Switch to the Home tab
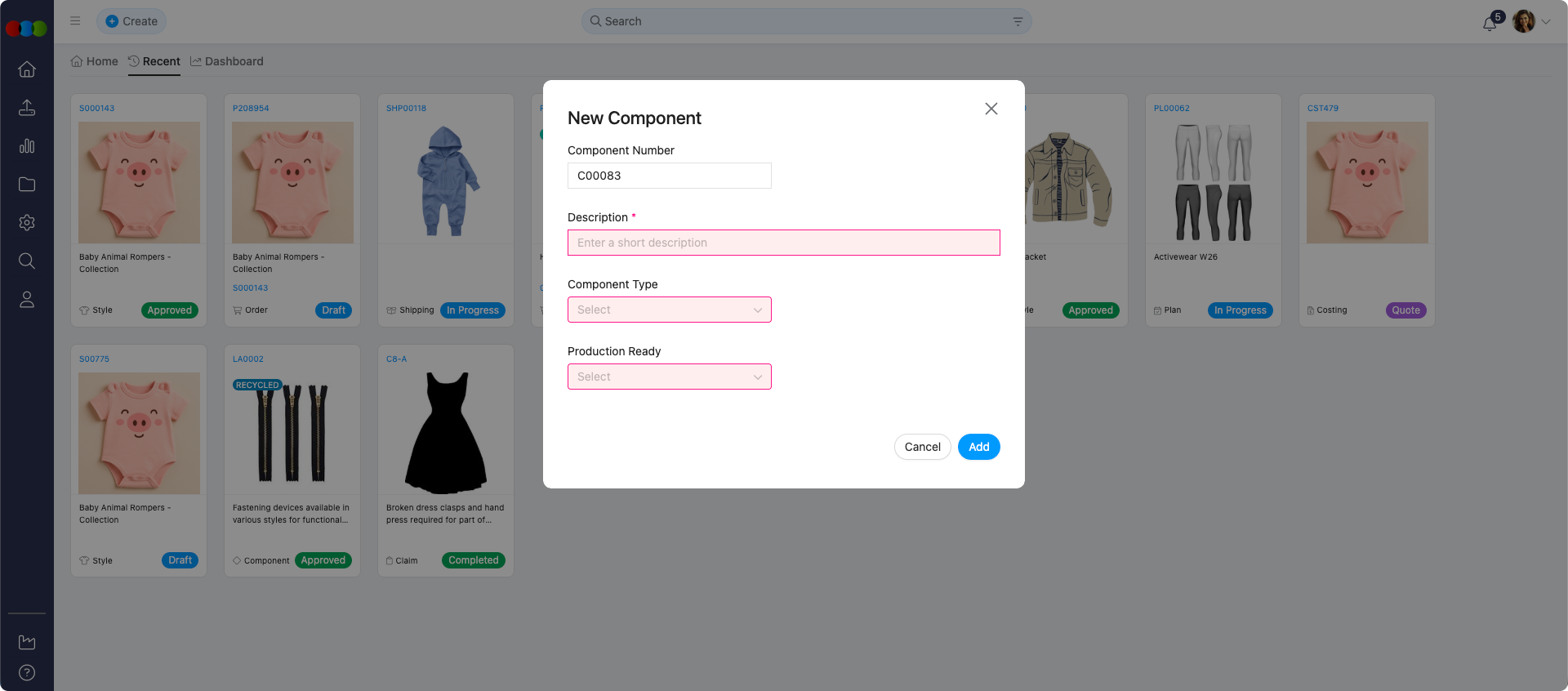1568x691 pixels. [94, 61]
